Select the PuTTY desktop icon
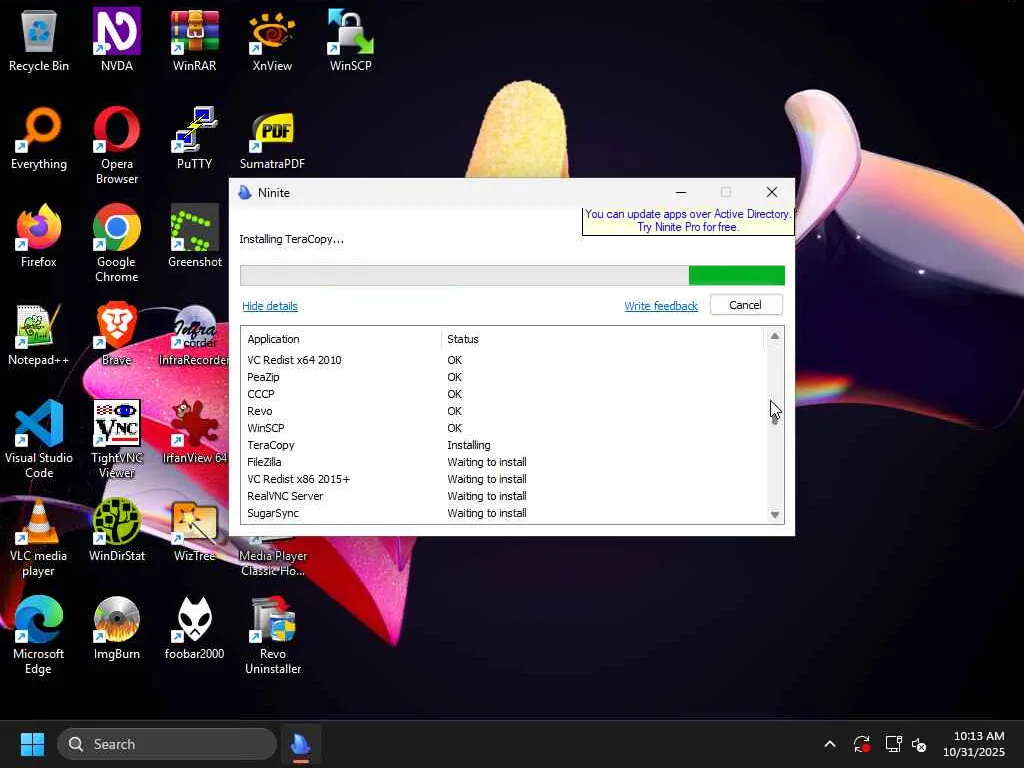1024x768 pixels. coord(194,138)
